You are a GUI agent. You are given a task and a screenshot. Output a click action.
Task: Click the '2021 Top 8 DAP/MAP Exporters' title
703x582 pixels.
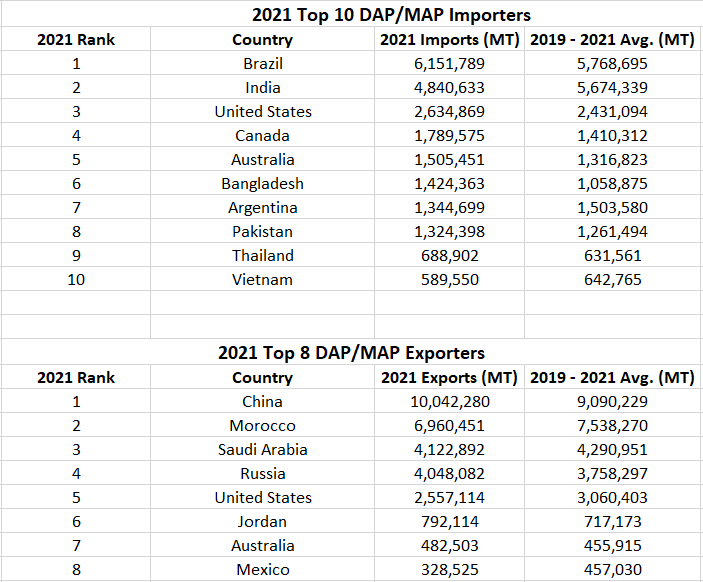click(352, 353)
